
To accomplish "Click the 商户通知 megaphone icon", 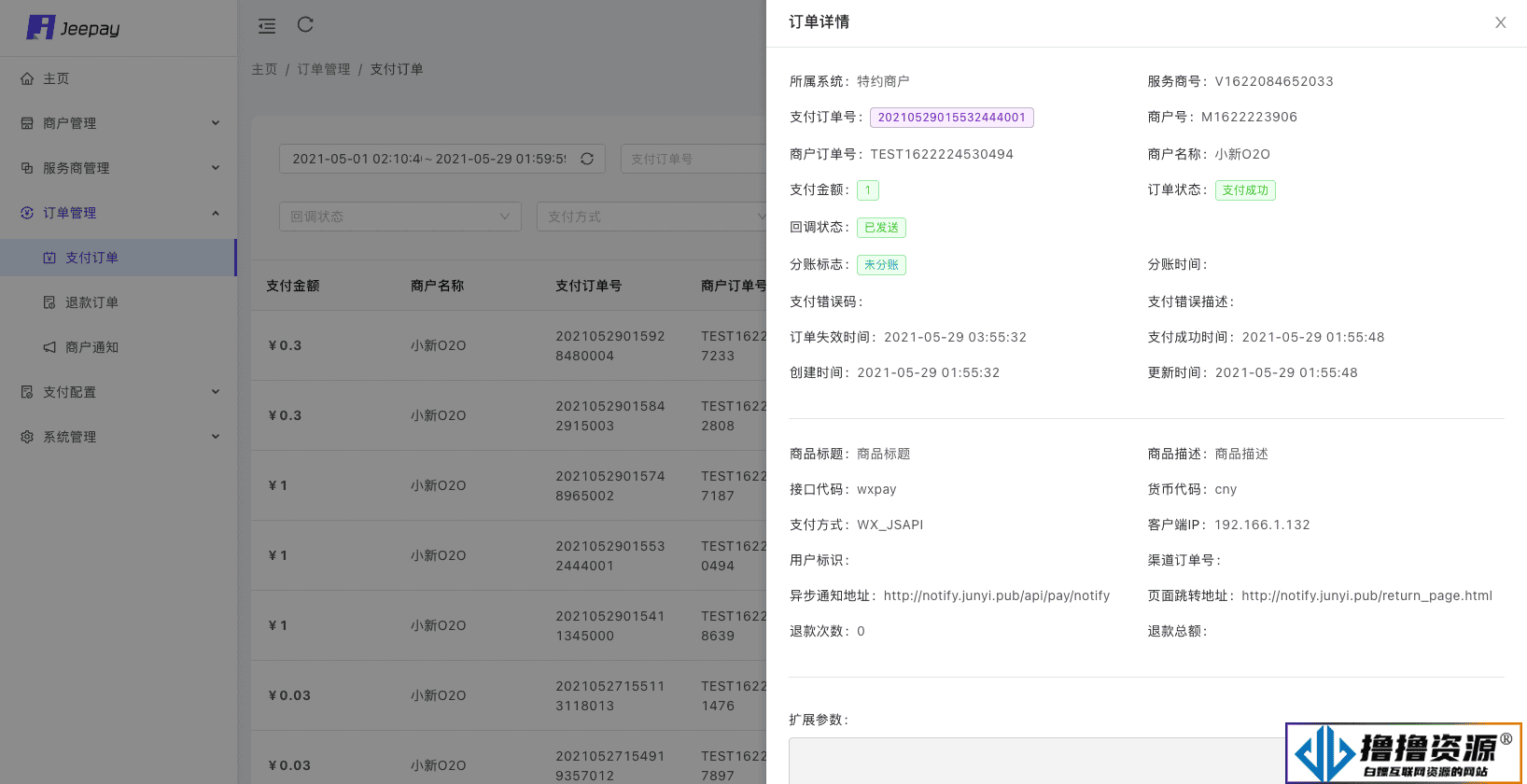I will [x=49, y=347].
